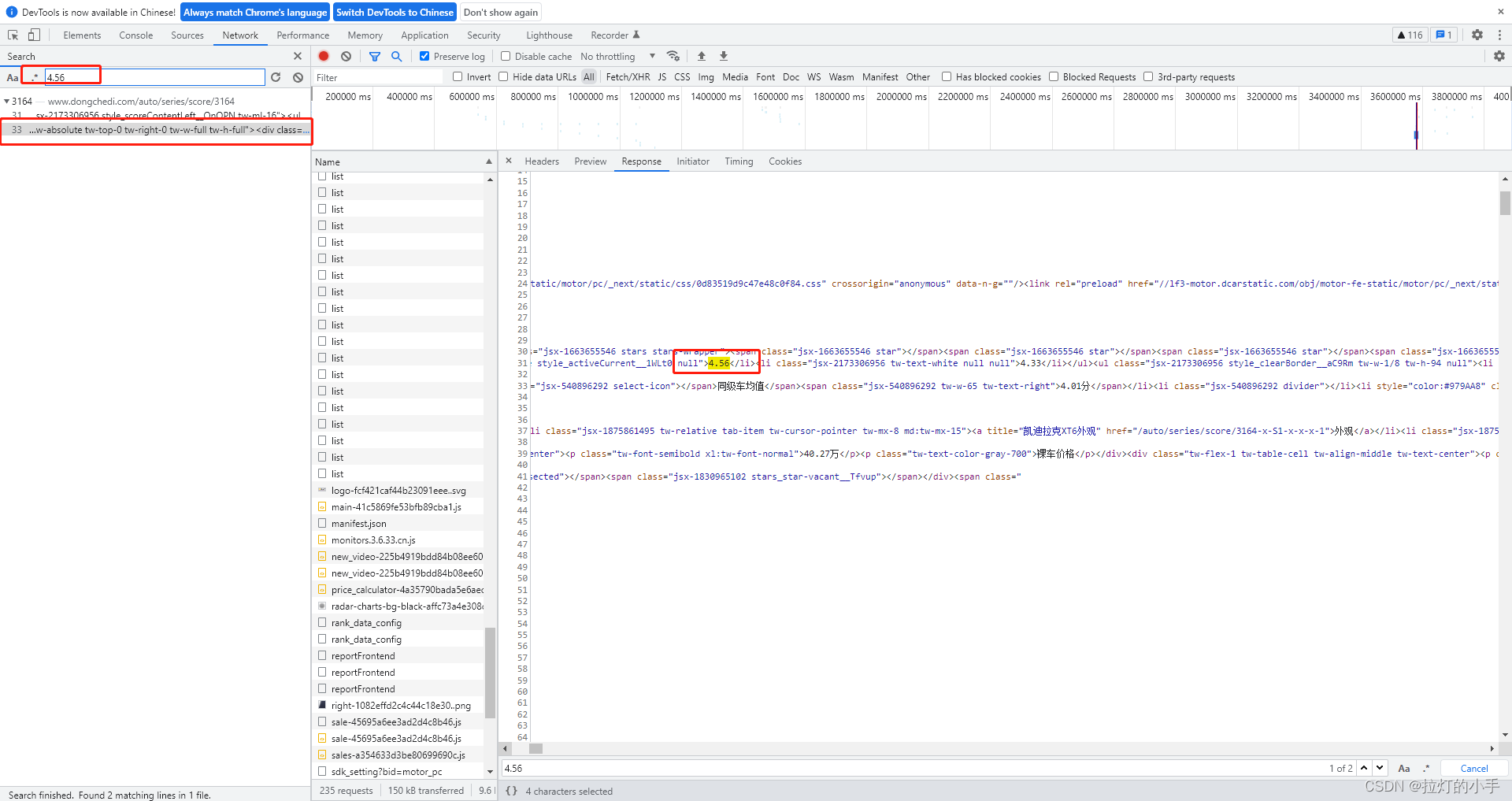Disable the Preserve log checkbox
Viewport: 1512px width, 801px height.
coord(424,56)
